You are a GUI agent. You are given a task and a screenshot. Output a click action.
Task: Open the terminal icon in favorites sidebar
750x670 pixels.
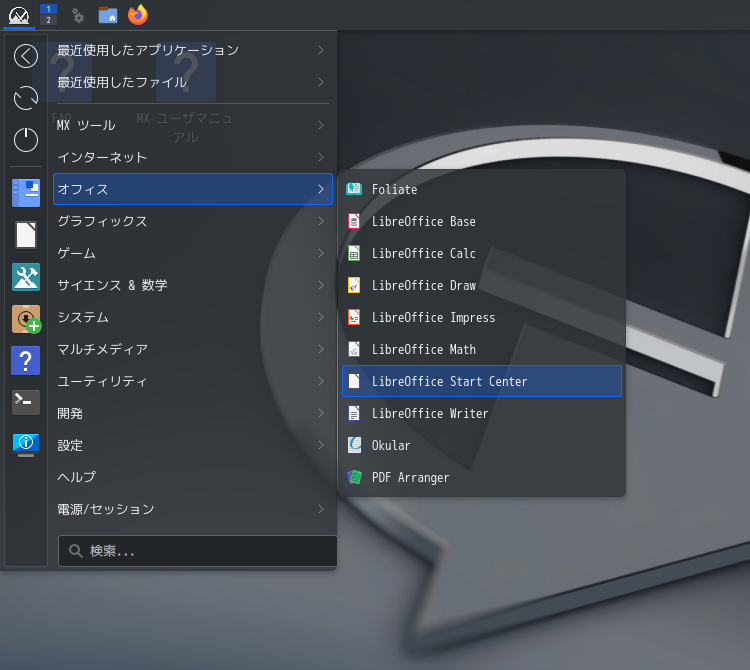[x=26, y=402]
